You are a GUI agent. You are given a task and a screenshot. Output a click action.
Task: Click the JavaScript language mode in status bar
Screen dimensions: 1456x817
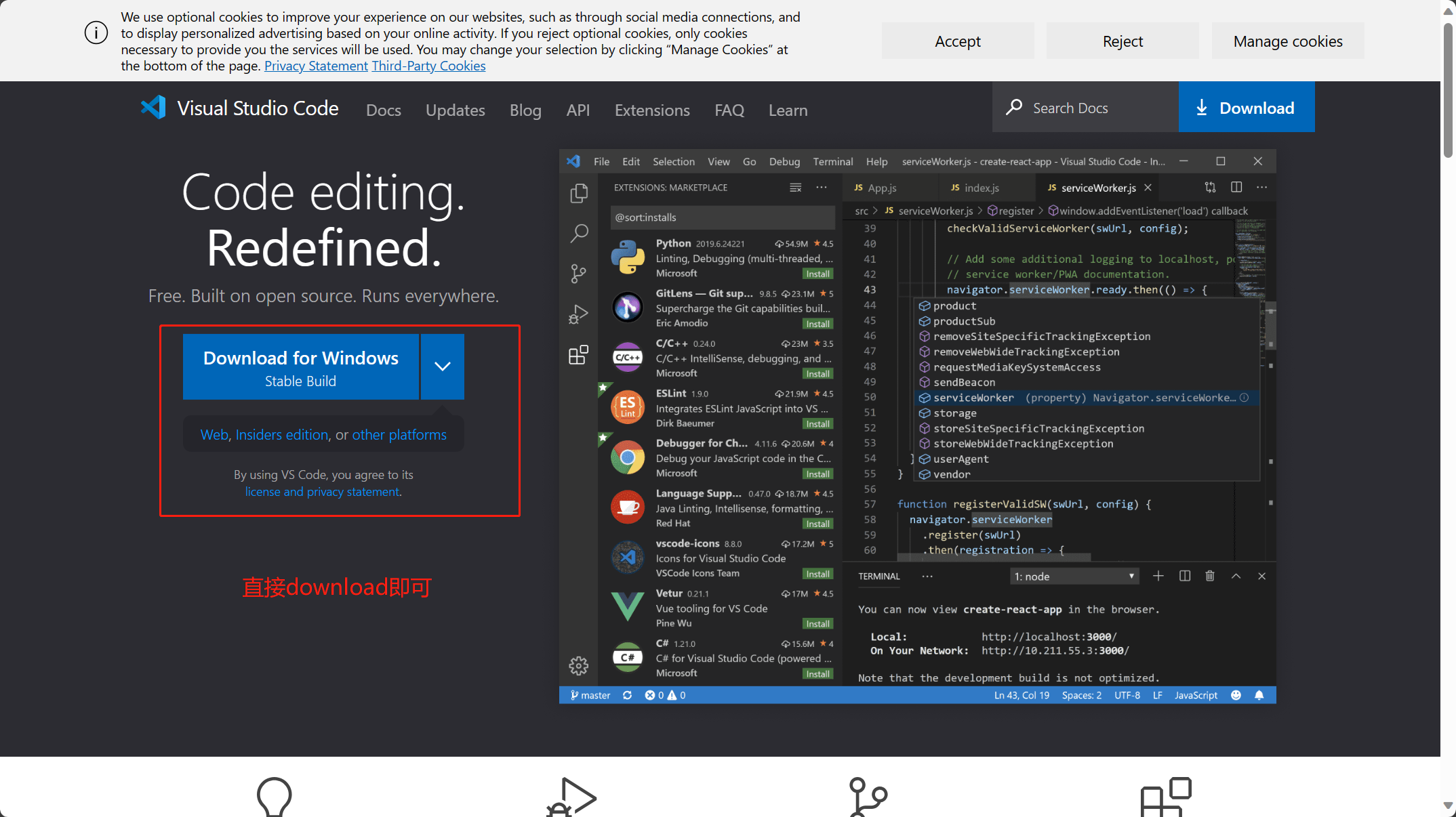coord(1196,695)
